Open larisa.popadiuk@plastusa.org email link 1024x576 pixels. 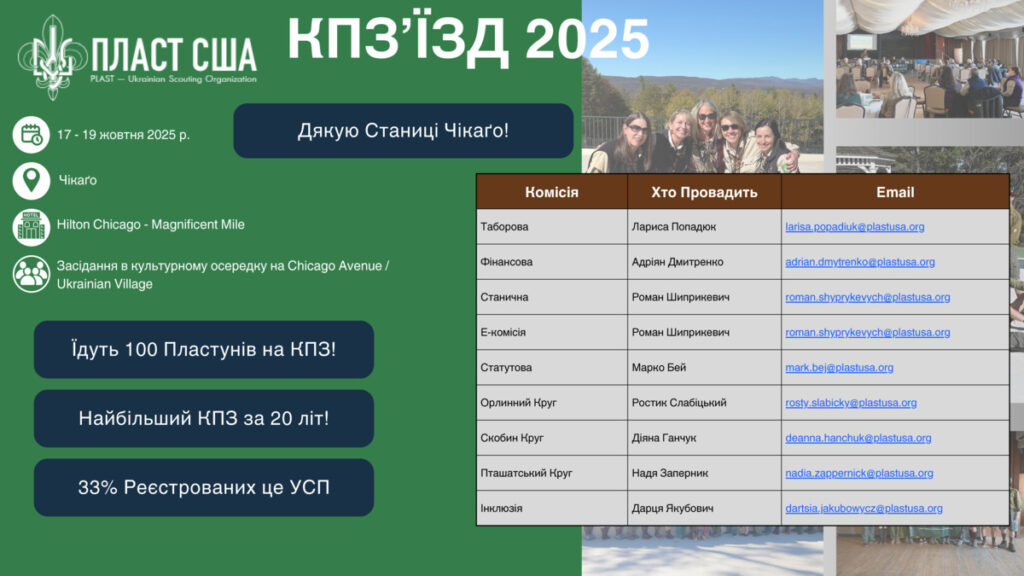(x=854, y=227)
